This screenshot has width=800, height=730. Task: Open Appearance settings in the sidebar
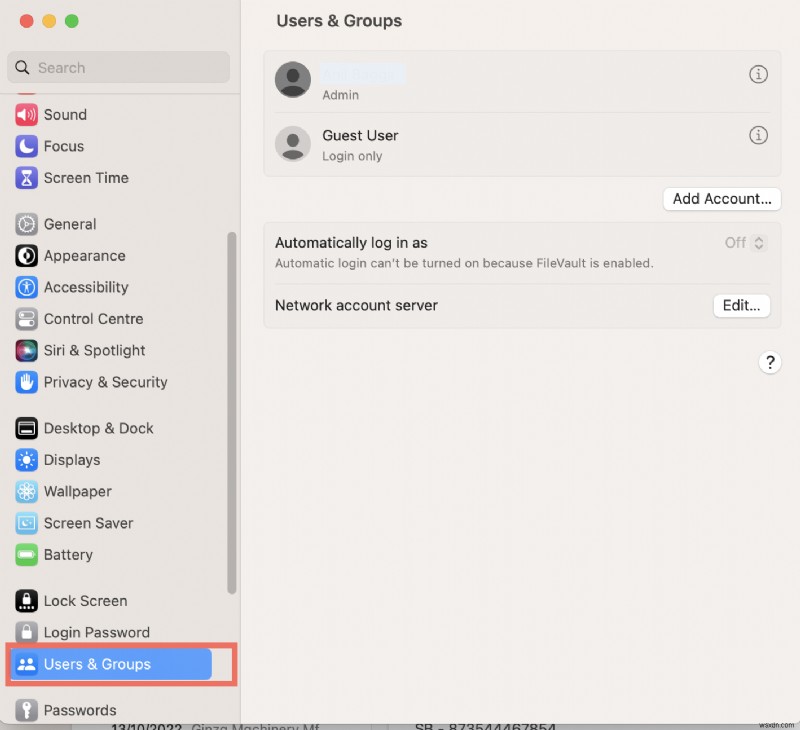coord(85,256)
